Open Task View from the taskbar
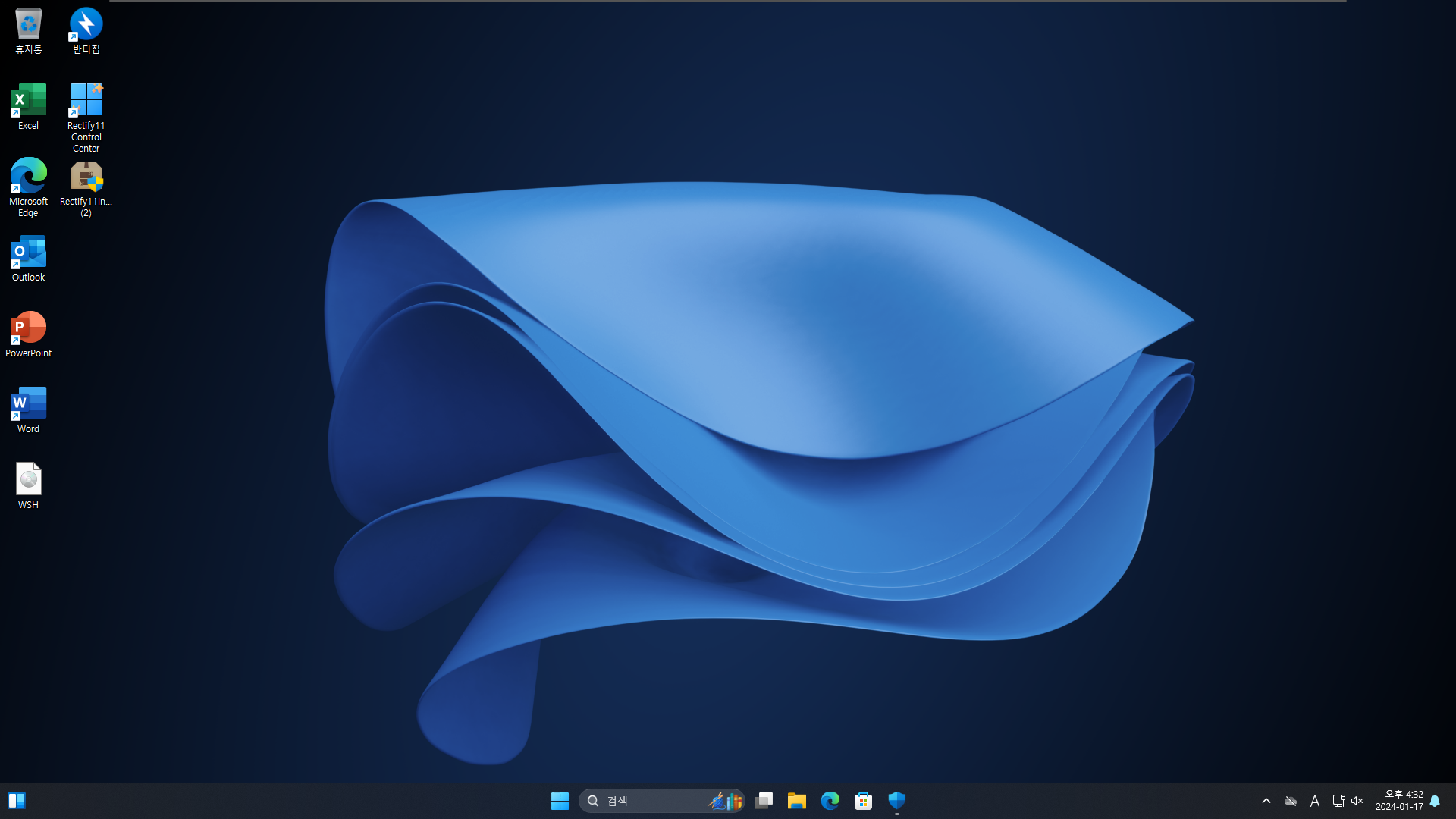 pos(764,801)
